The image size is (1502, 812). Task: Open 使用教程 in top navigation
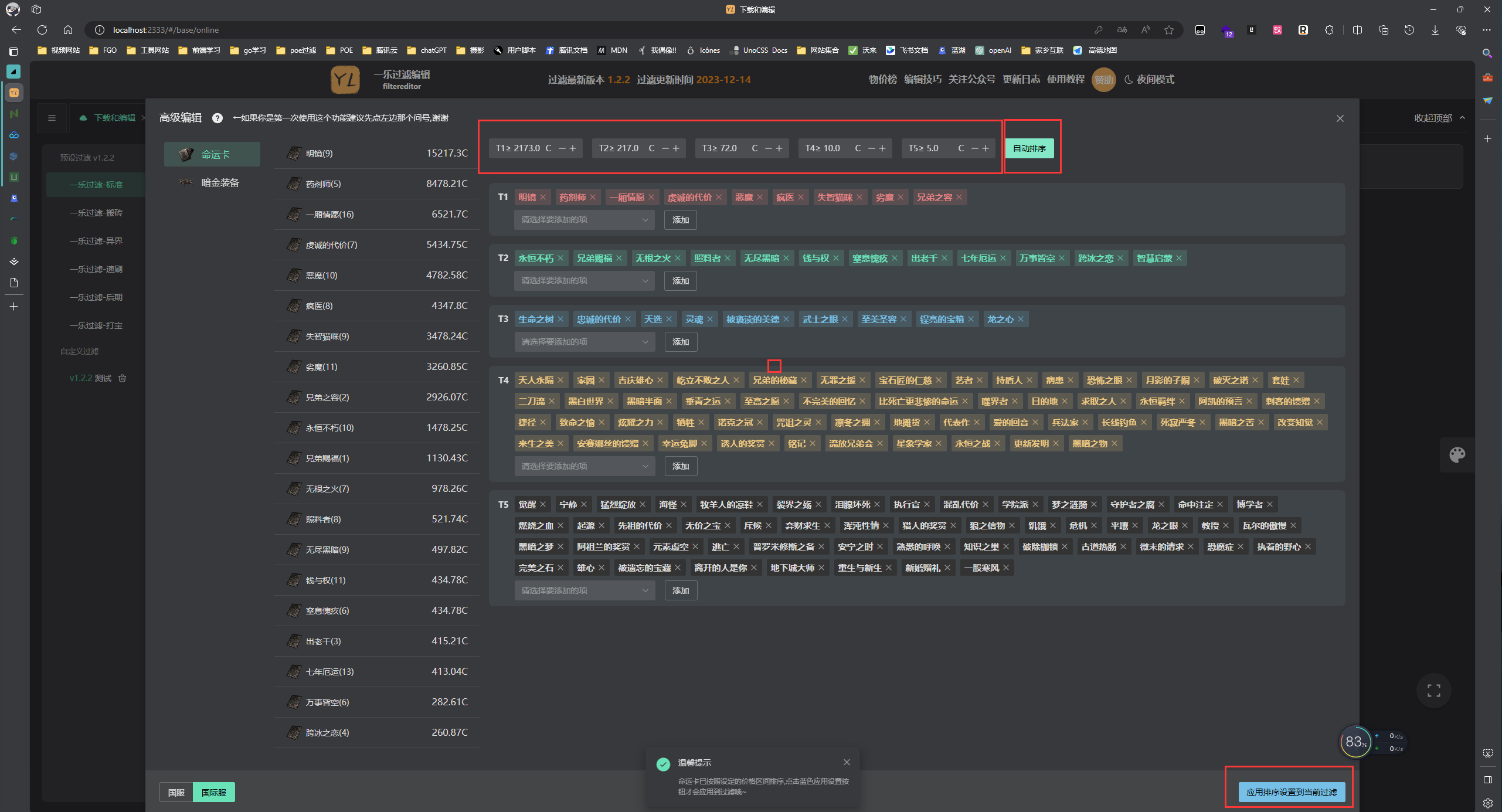coord(1066,80)
